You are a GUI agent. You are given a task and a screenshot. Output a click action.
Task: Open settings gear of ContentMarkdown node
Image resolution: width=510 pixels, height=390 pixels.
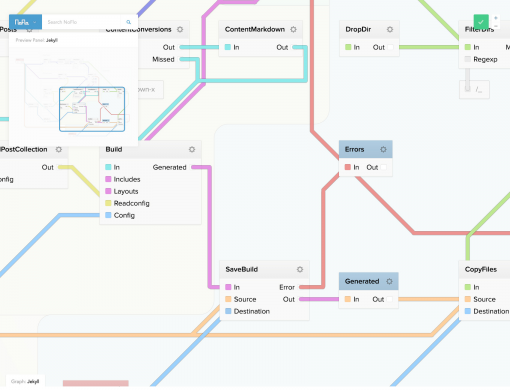point(293,29)
